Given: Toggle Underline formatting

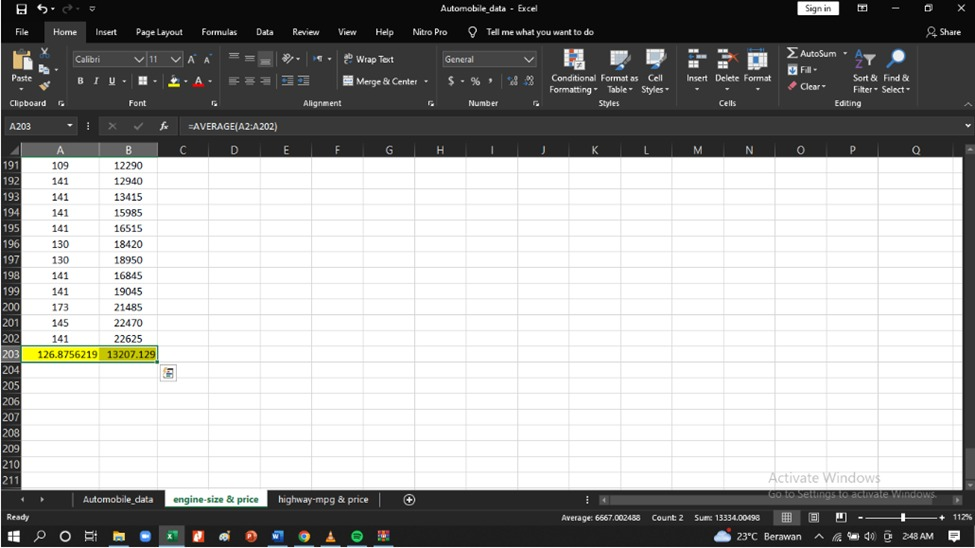Looking at the screenshot, I should click(x=112, y=81).
